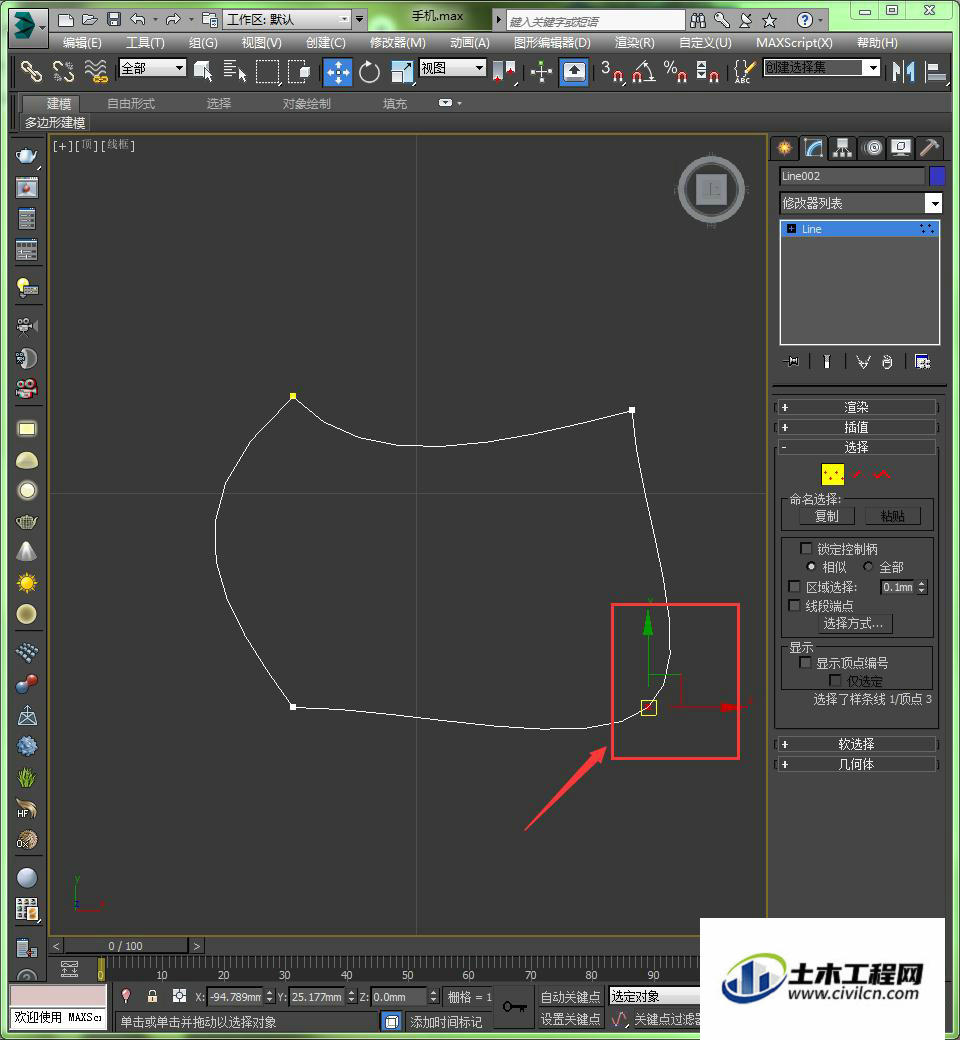This screenshot has height=1040, width=960.
Task: Toggle the 仅选定 checkbox
Action: [835, 681]
